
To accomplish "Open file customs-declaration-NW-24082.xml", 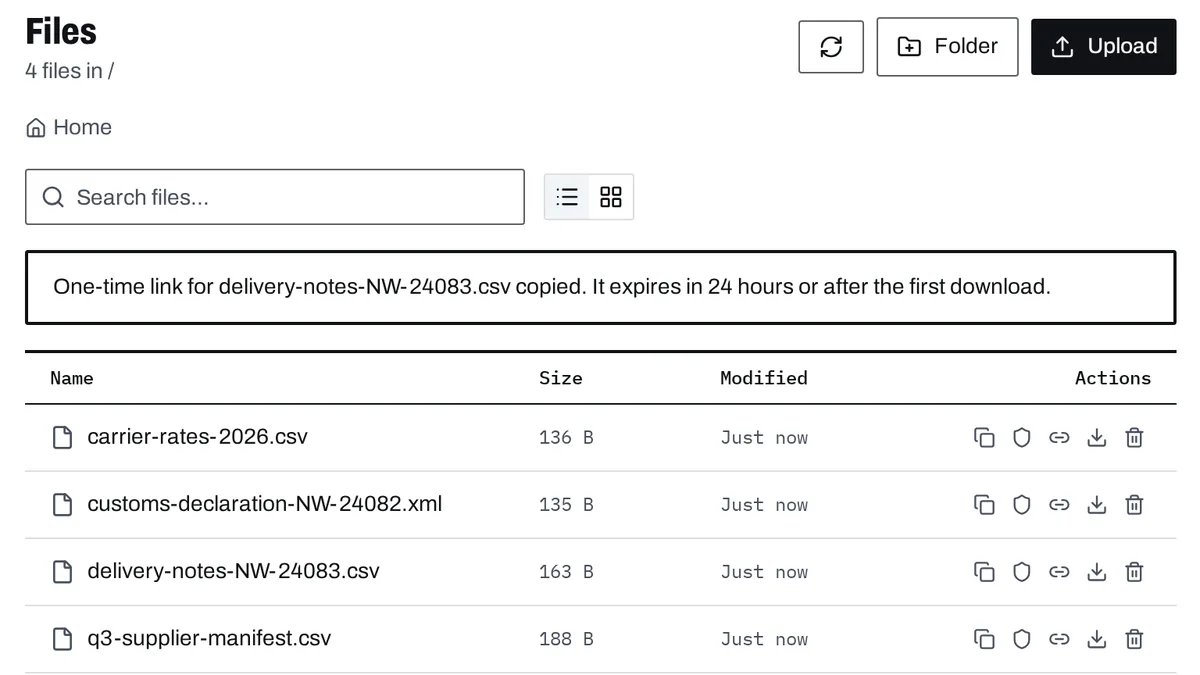I will pos(264,504).
